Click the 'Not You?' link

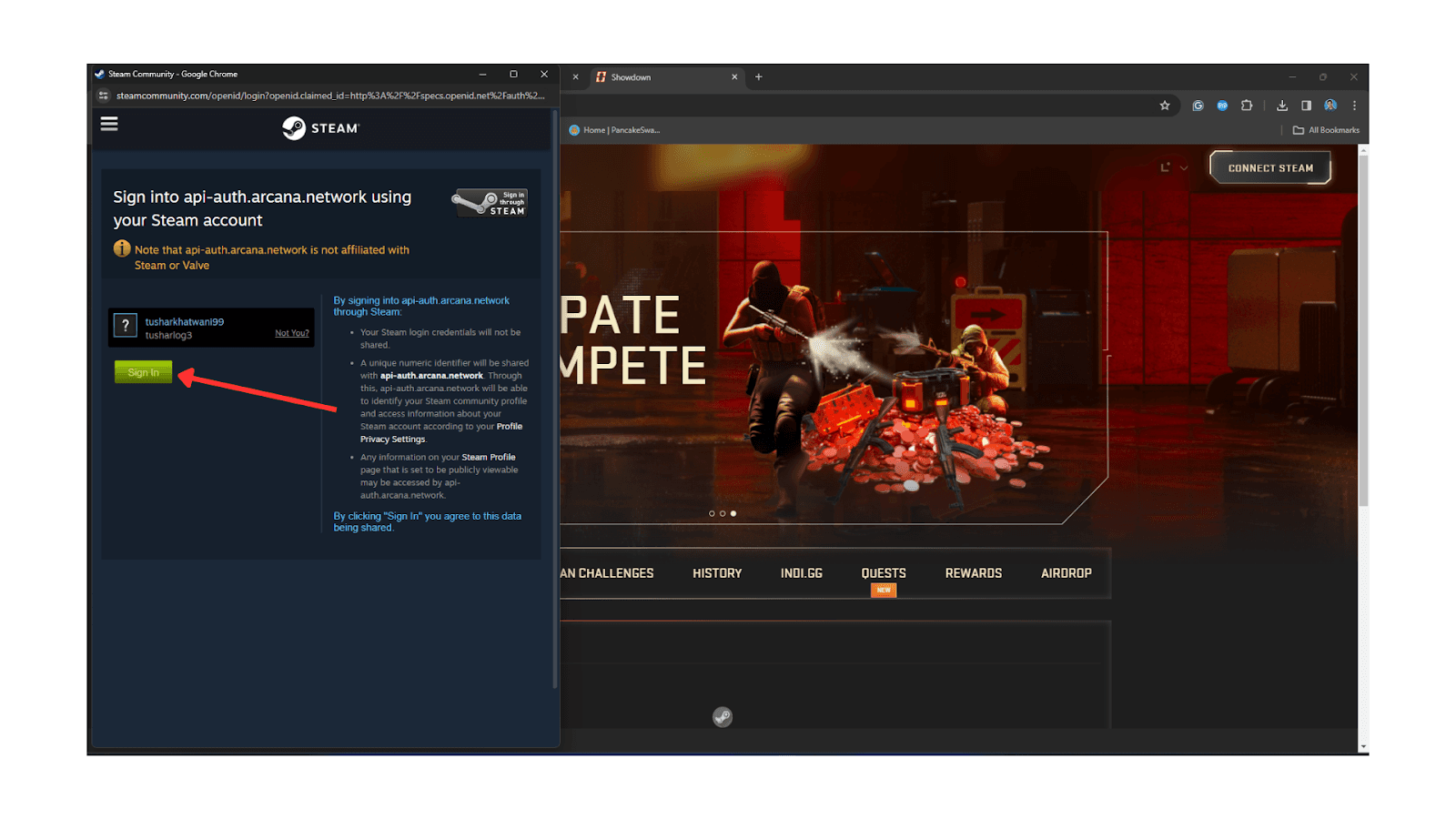click(x=292, y=333)
